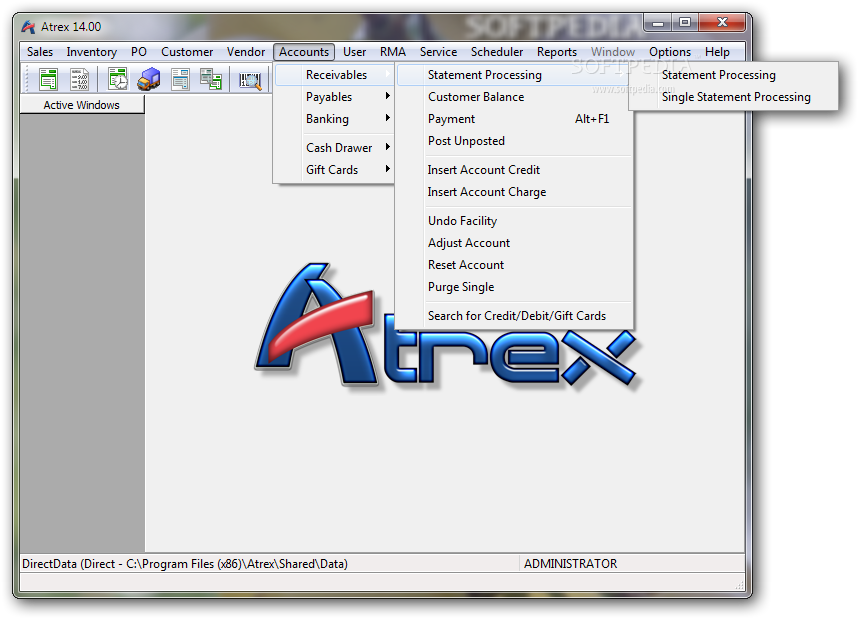Choose Insert Account Charge
Screen dimensions: 859x619
coord(514,191)
